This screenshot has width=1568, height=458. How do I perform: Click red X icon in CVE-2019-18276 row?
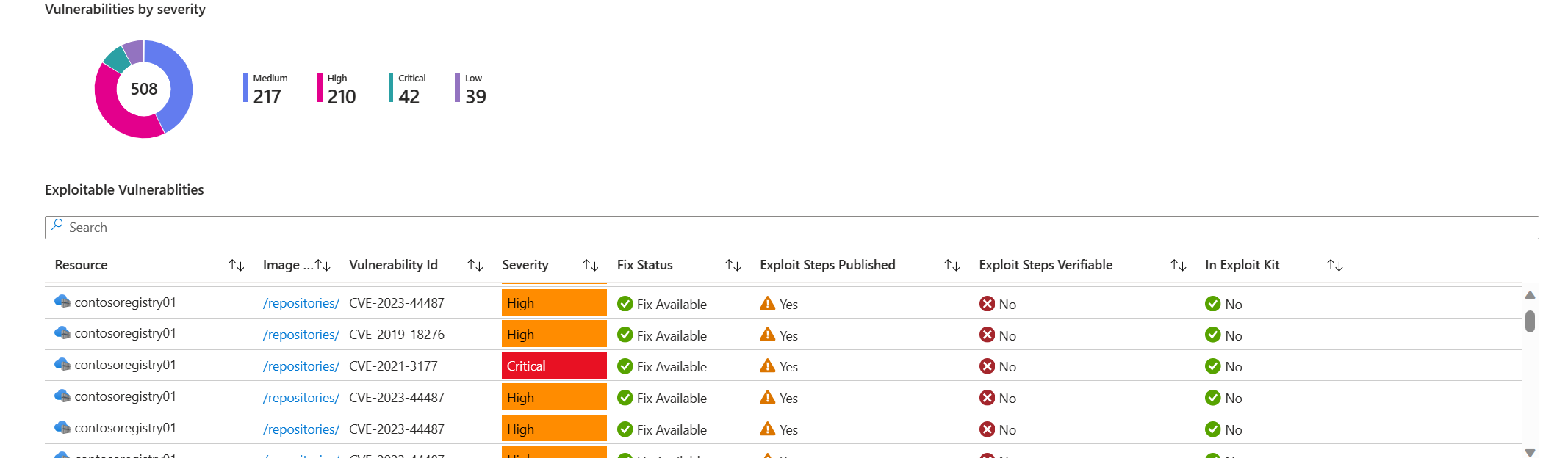click(988, 335)
